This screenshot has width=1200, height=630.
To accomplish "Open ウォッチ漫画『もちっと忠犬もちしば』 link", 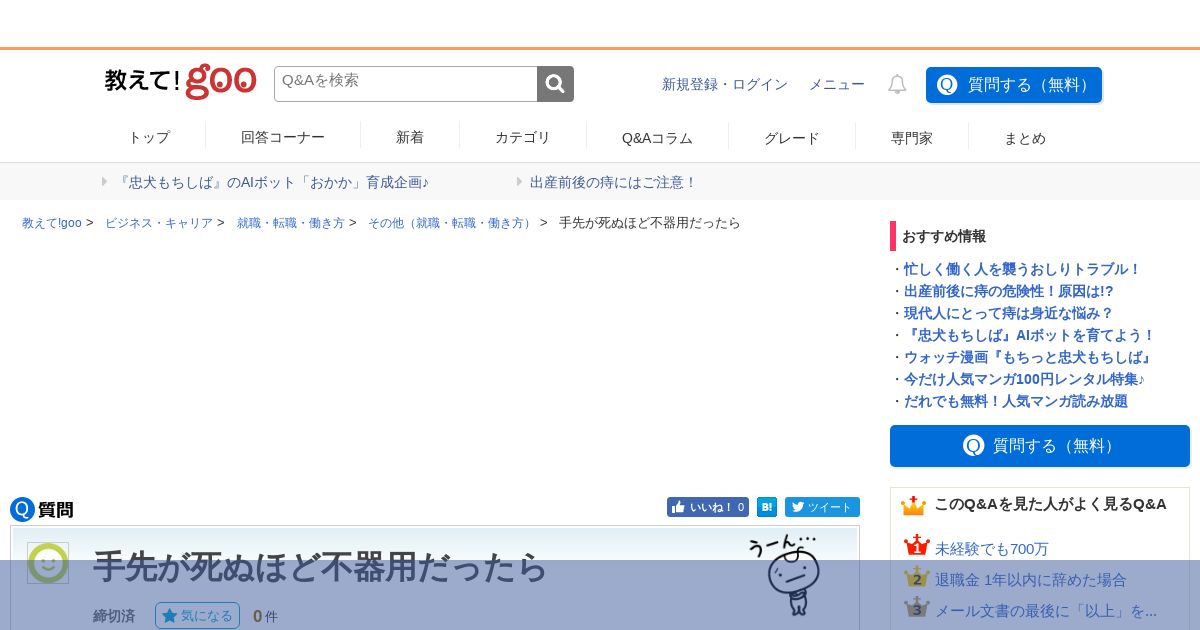I will click(1029, 357).
